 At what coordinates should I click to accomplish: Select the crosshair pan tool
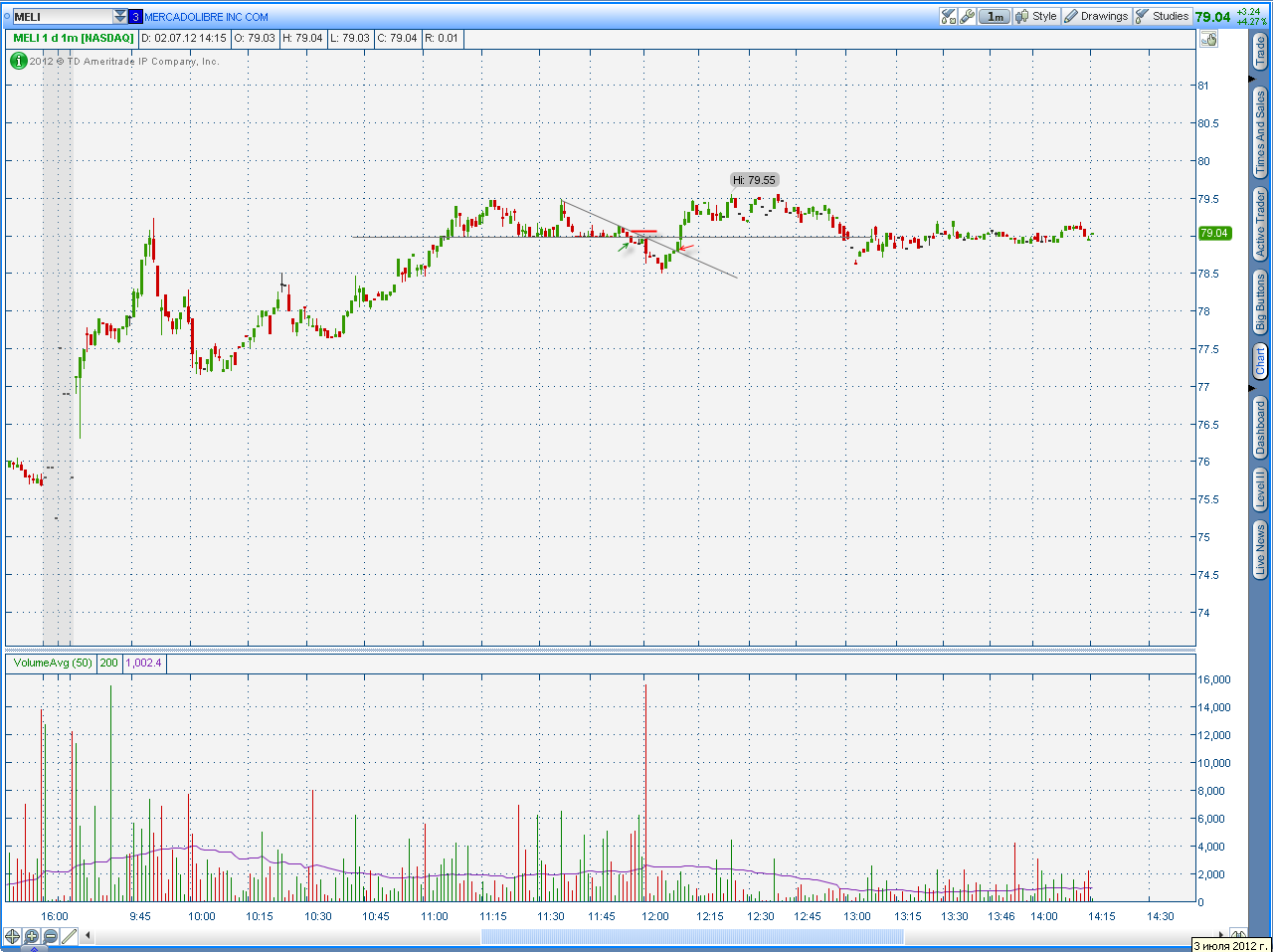(13, 936)
